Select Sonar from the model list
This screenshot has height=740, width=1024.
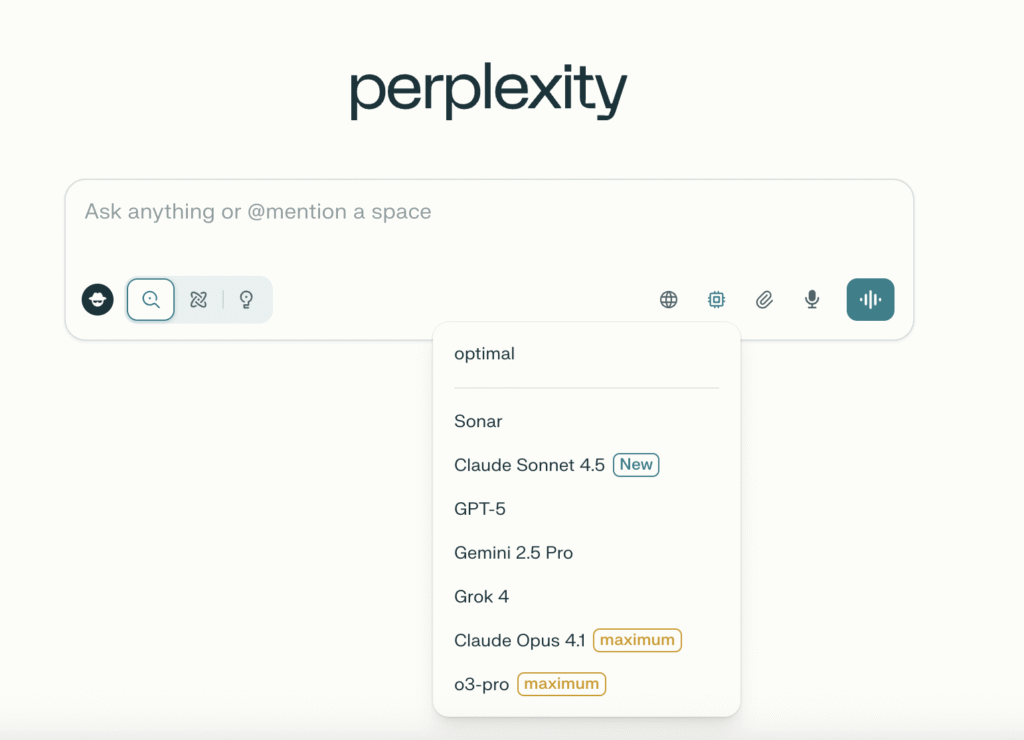pyautogui.click(x=478, y=421)
